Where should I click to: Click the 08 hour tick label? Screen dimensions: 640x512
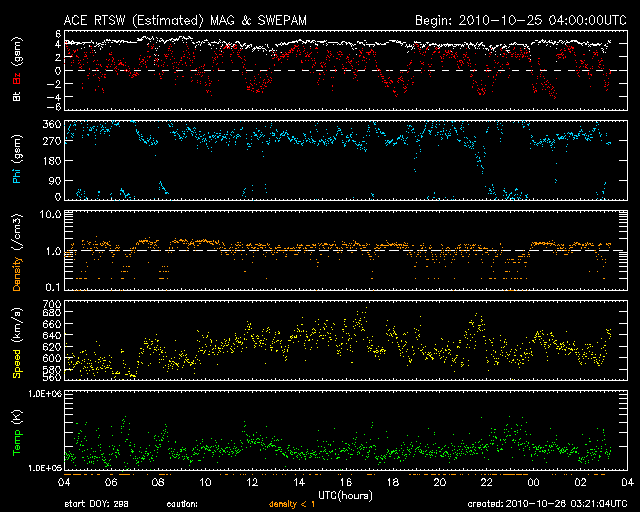pos(158,482)
